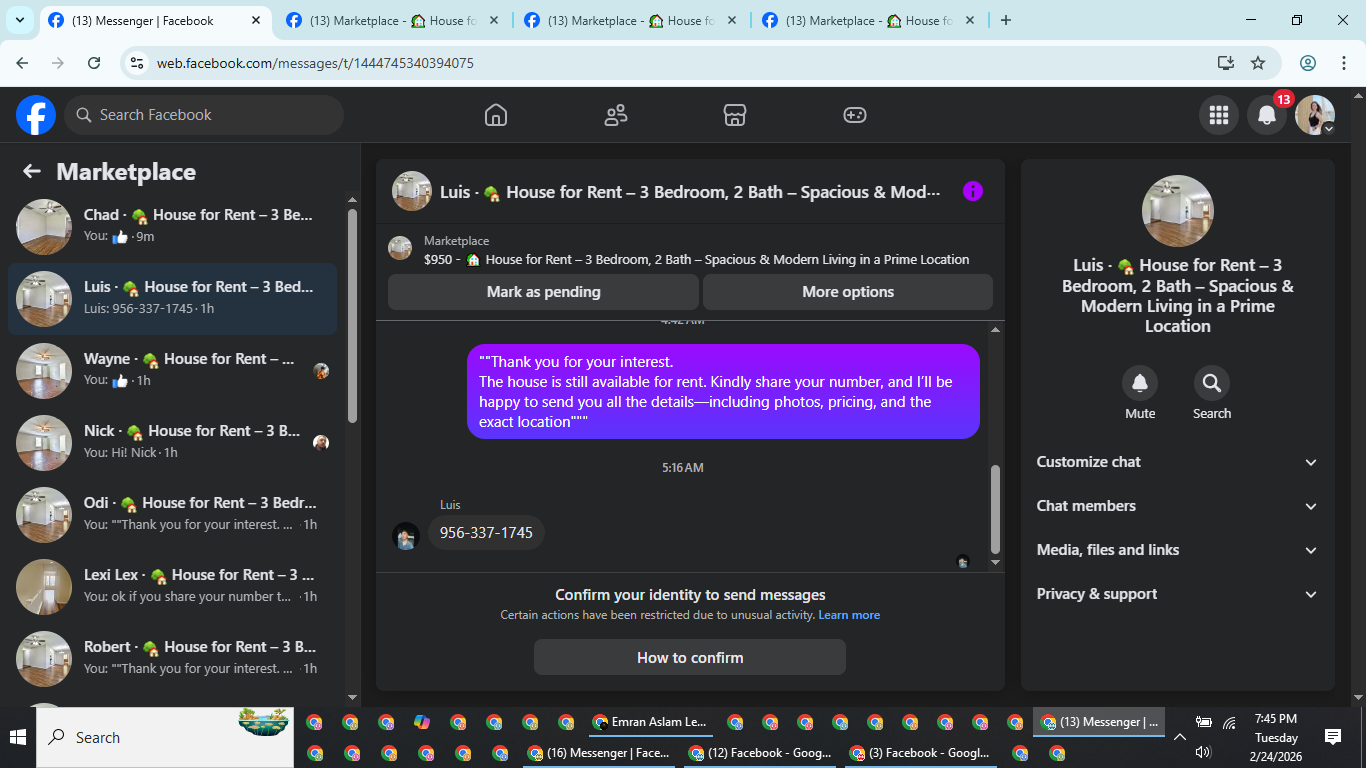This screenshot has height=768, width=1366.
Task: Click the Windows taskbar search box
Action: tap(166, 737)
